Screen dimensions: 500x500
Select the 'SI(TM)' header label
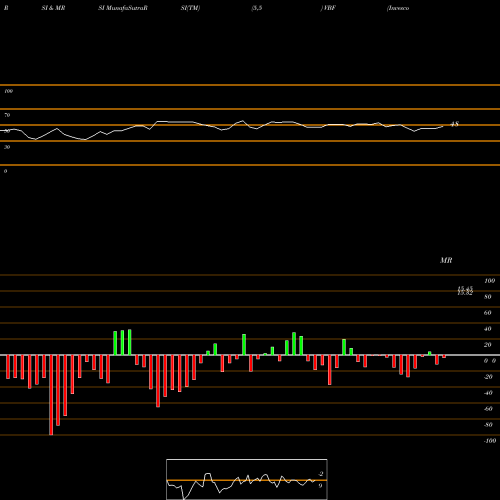click(190, 8)
